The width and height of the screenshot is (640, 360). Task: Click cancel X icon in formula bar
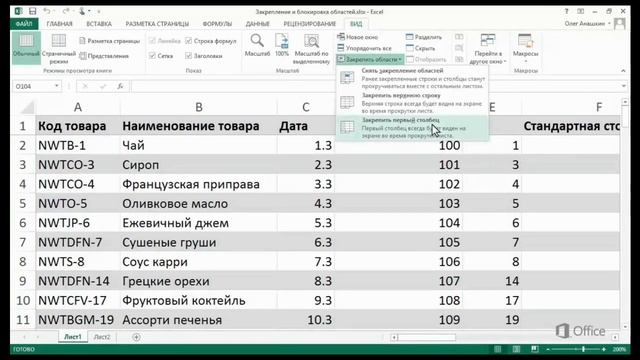pos(85,86)
